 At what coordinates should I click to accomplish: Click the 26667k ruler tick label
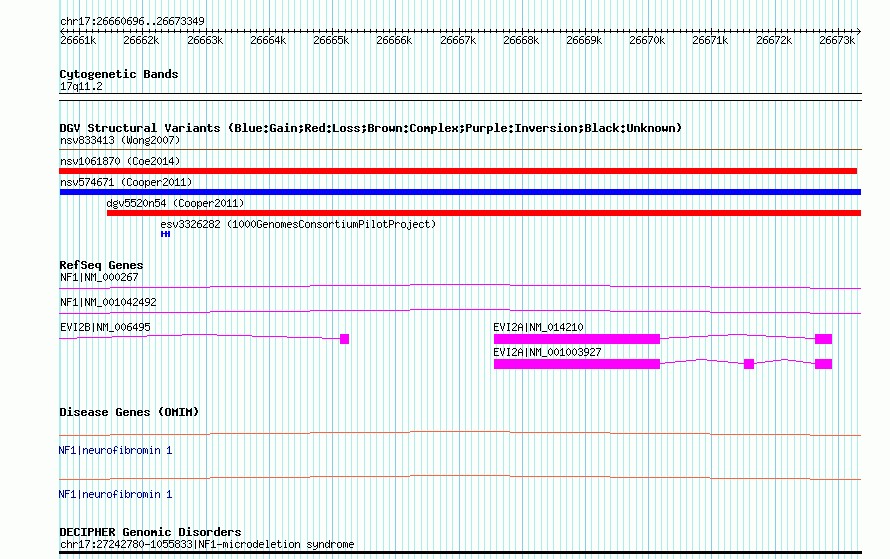[x=458, y=40]
